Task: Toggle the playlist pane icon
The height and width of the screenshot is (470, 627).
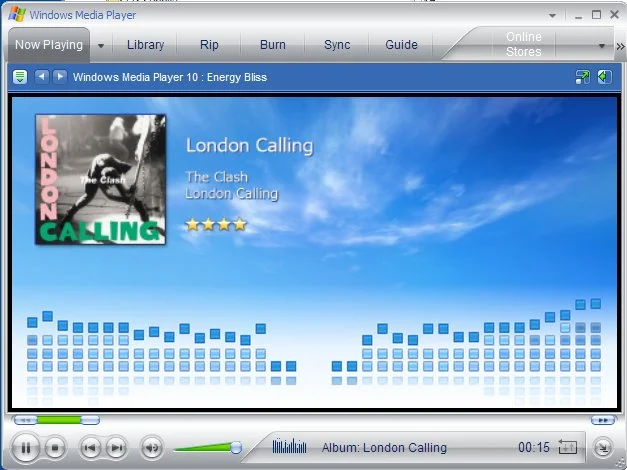Action: click(x=605, y=77)
